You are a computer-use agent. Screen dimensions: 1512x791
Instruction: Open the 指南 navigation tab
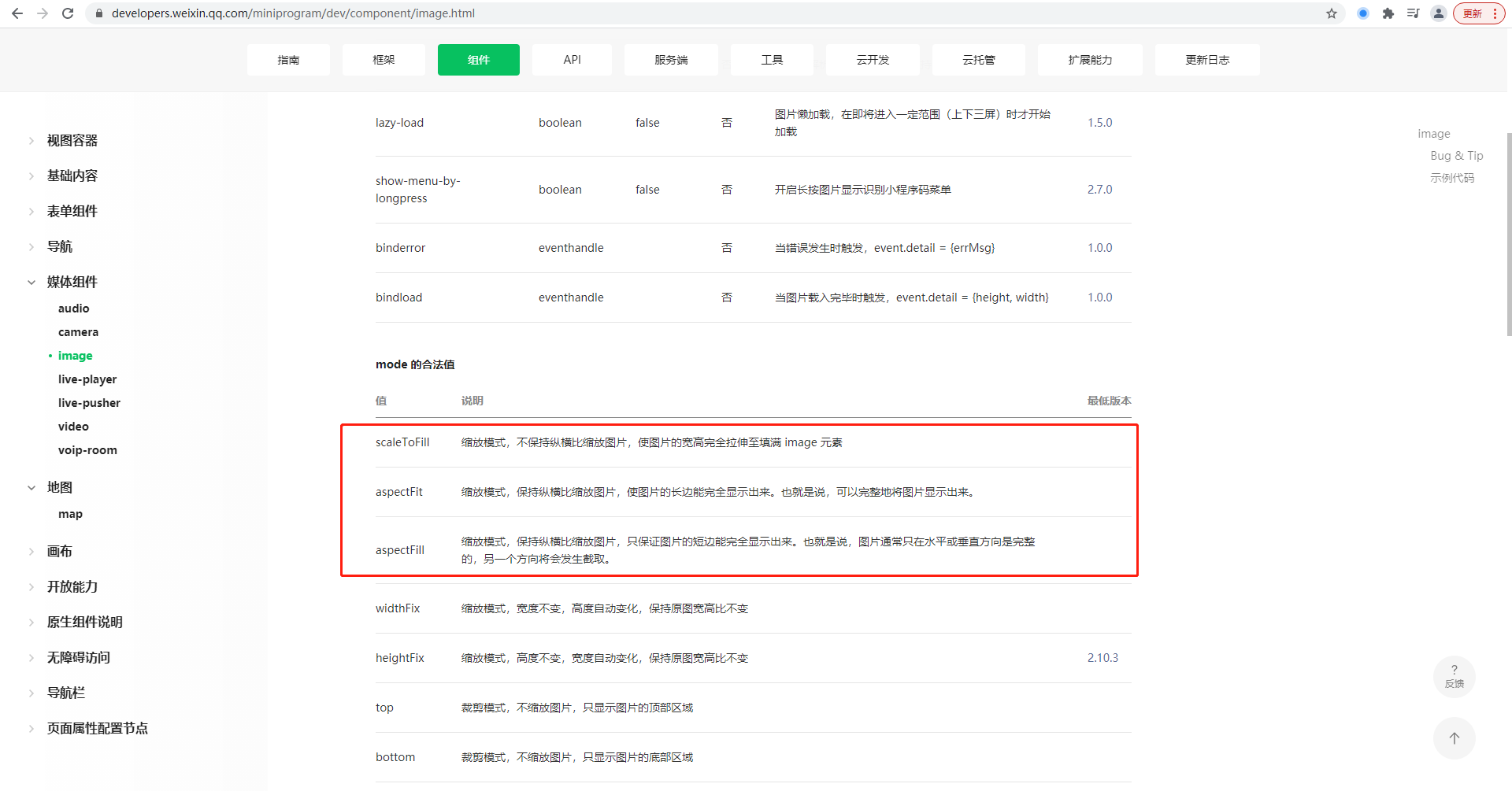point(288,60)
